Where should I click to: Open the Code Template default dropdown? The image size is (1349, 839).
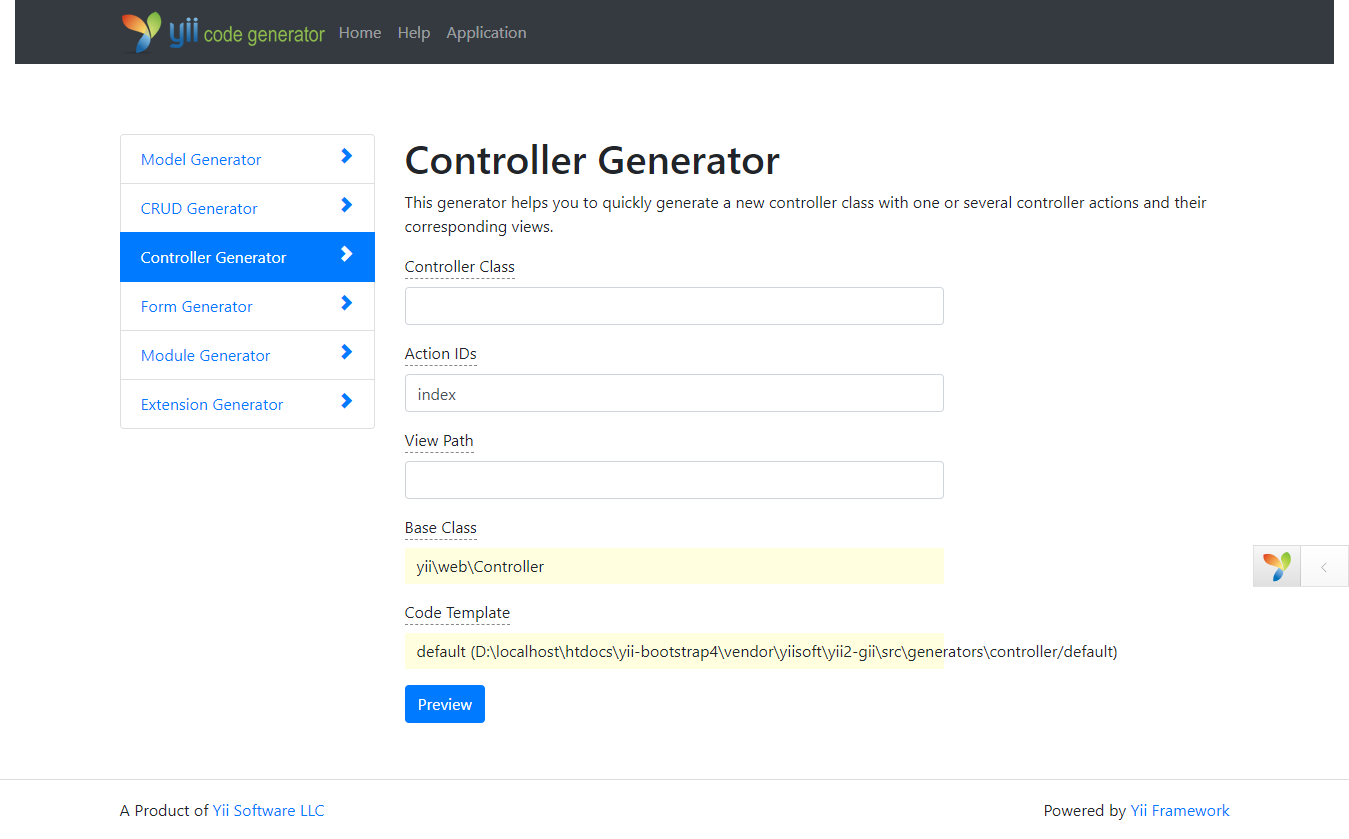pos(674,651)
